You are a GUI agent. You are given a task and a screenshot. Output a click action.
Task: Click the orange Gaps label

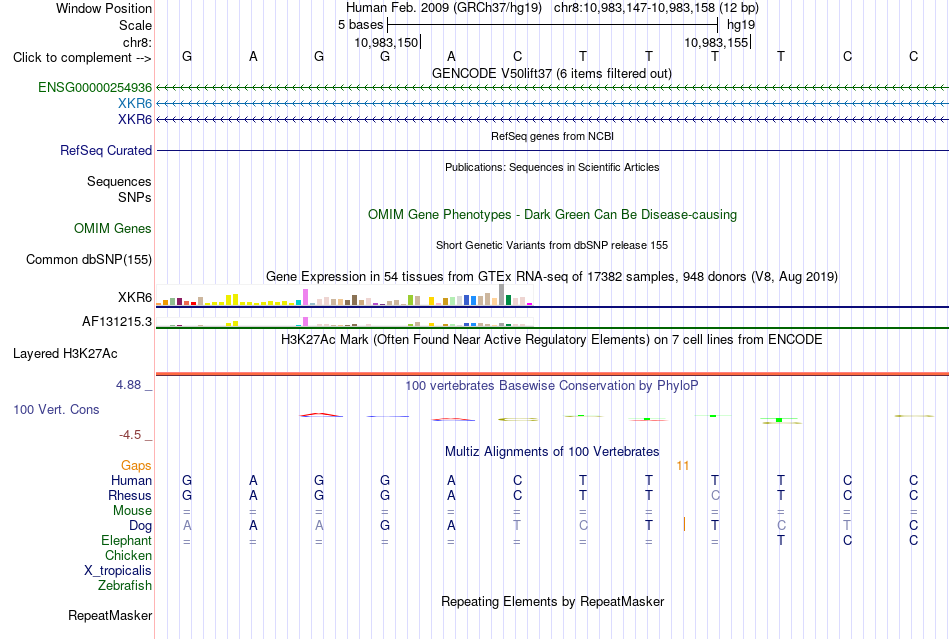point(136,465)
